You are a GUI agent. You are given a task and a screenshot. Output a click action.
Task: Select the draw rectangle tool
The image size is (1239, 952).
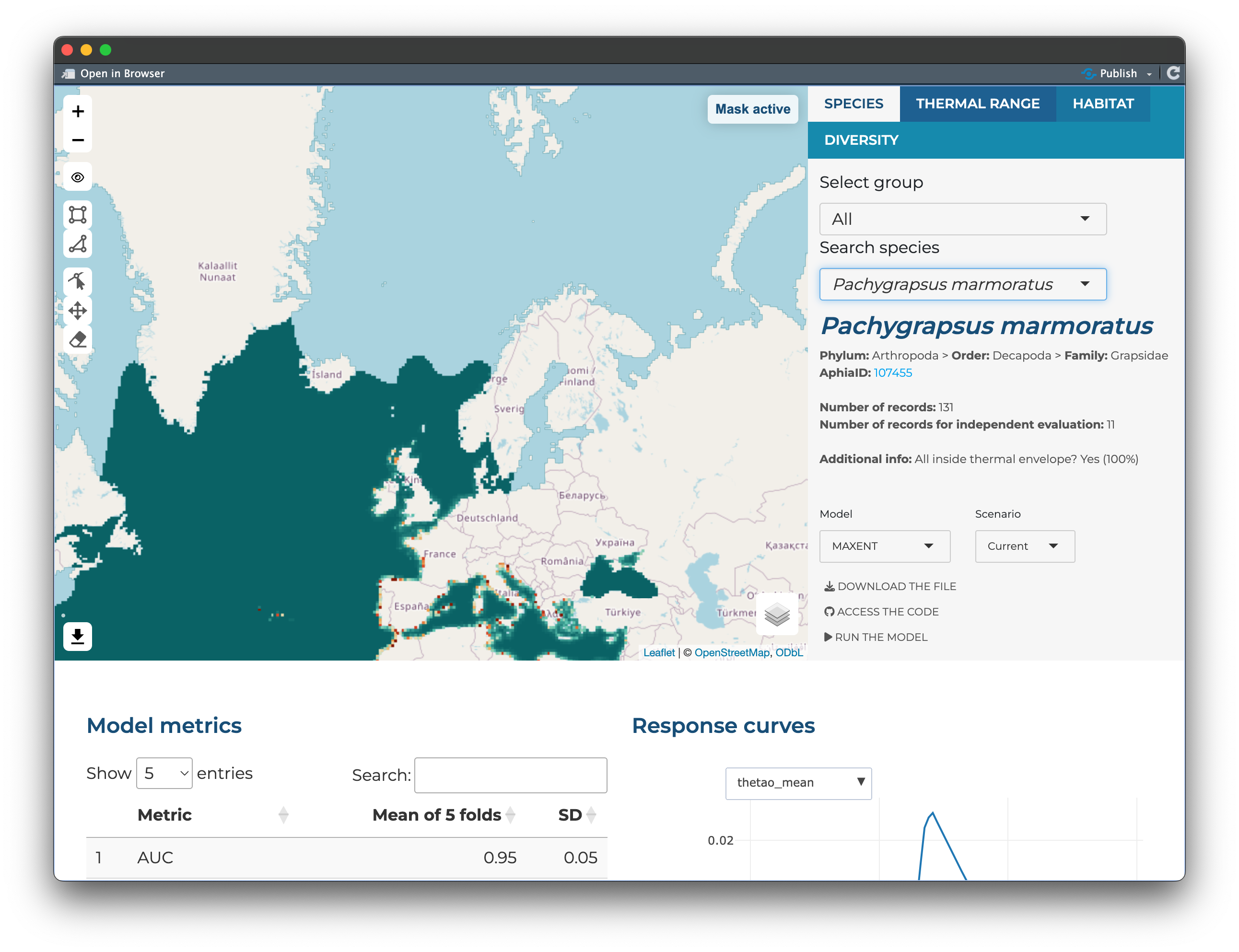(78, 215)
